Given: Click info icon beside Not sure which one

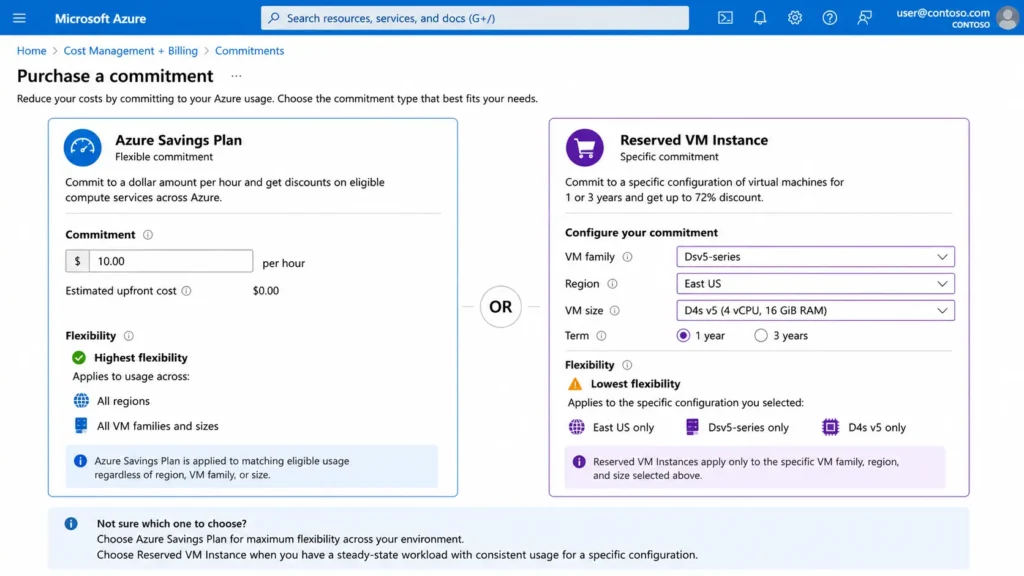Looking at the screenshot, I should click(x=71, y=524).
